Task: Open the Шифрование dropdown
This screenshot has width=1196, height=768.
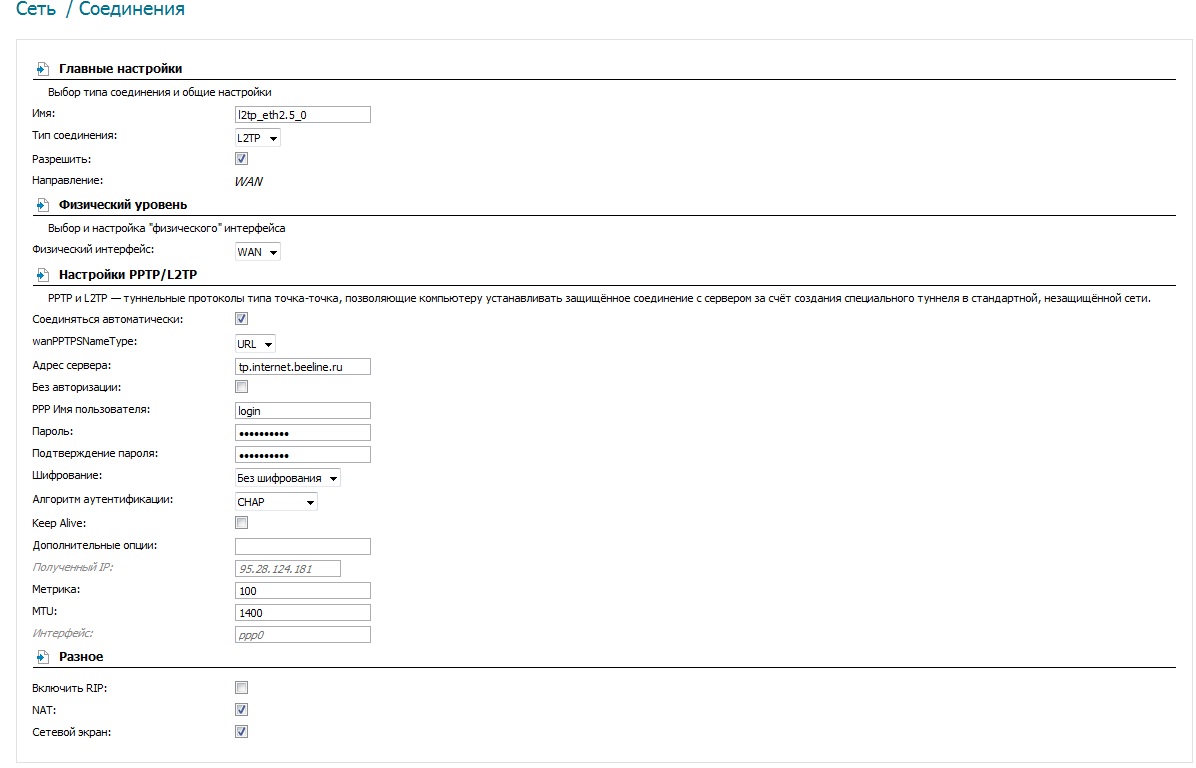Action: 288,478
